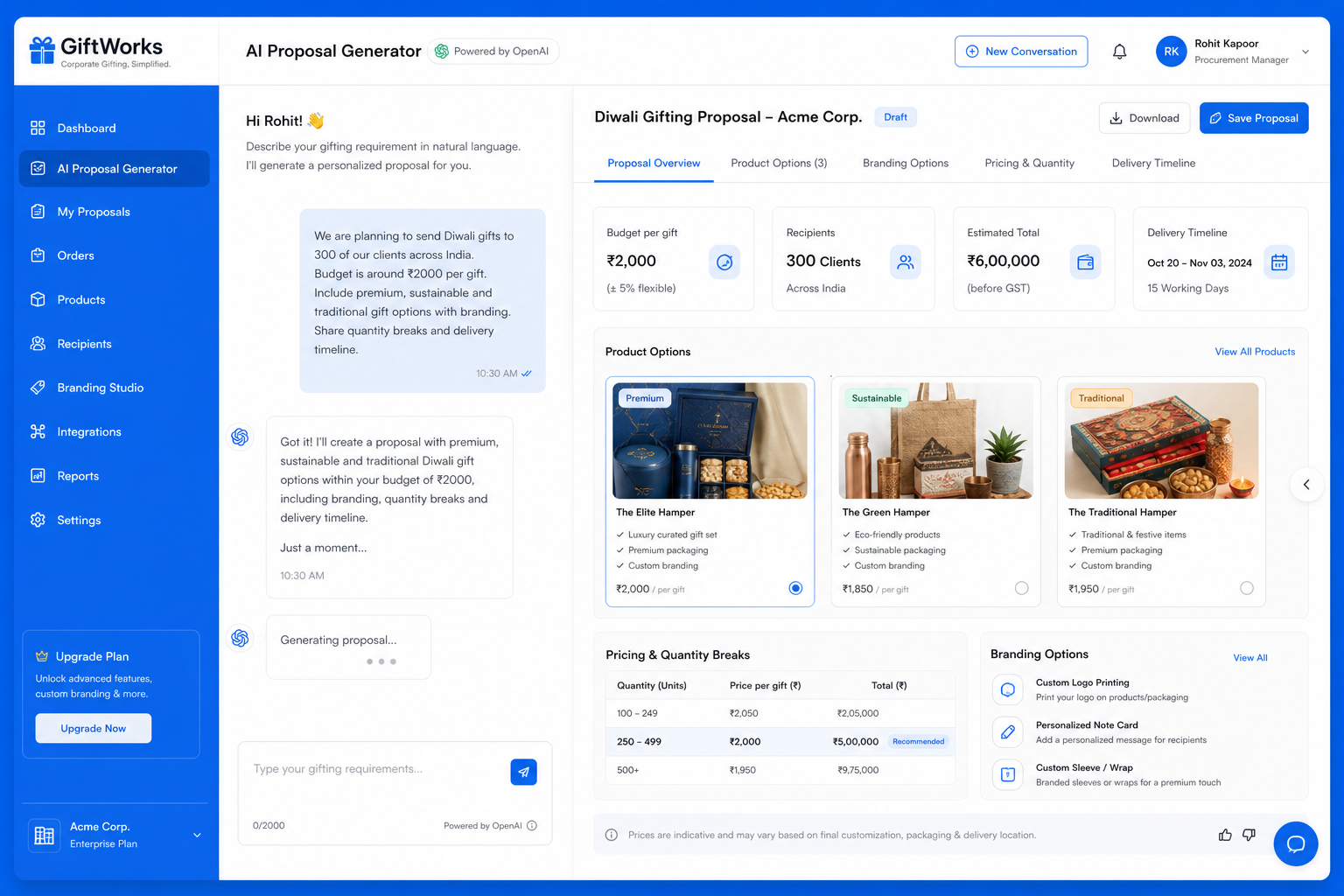The height and width of the screenshot is (896, 1344).
Task: Give thumbs down feedback on proposal
Action: (x=1249, y=835)
